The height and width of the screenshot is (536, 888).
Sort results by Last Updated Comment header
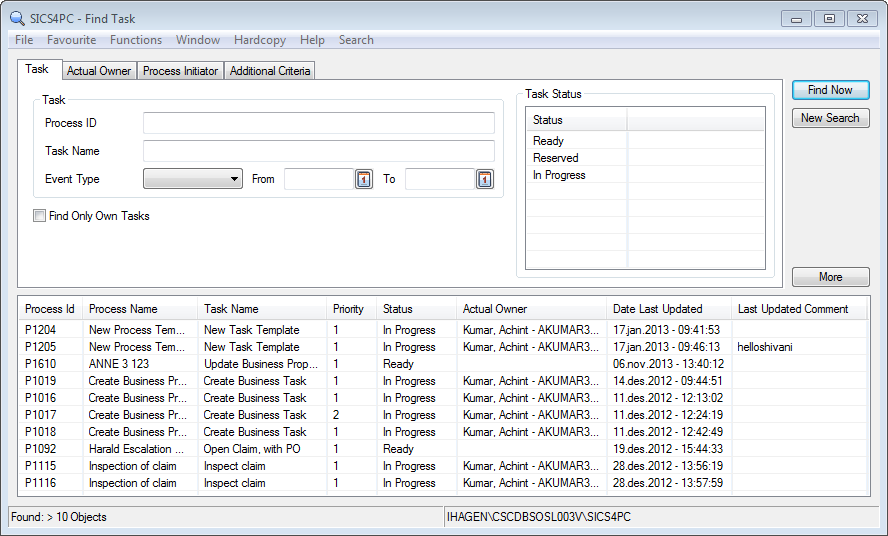coord(799,309)
